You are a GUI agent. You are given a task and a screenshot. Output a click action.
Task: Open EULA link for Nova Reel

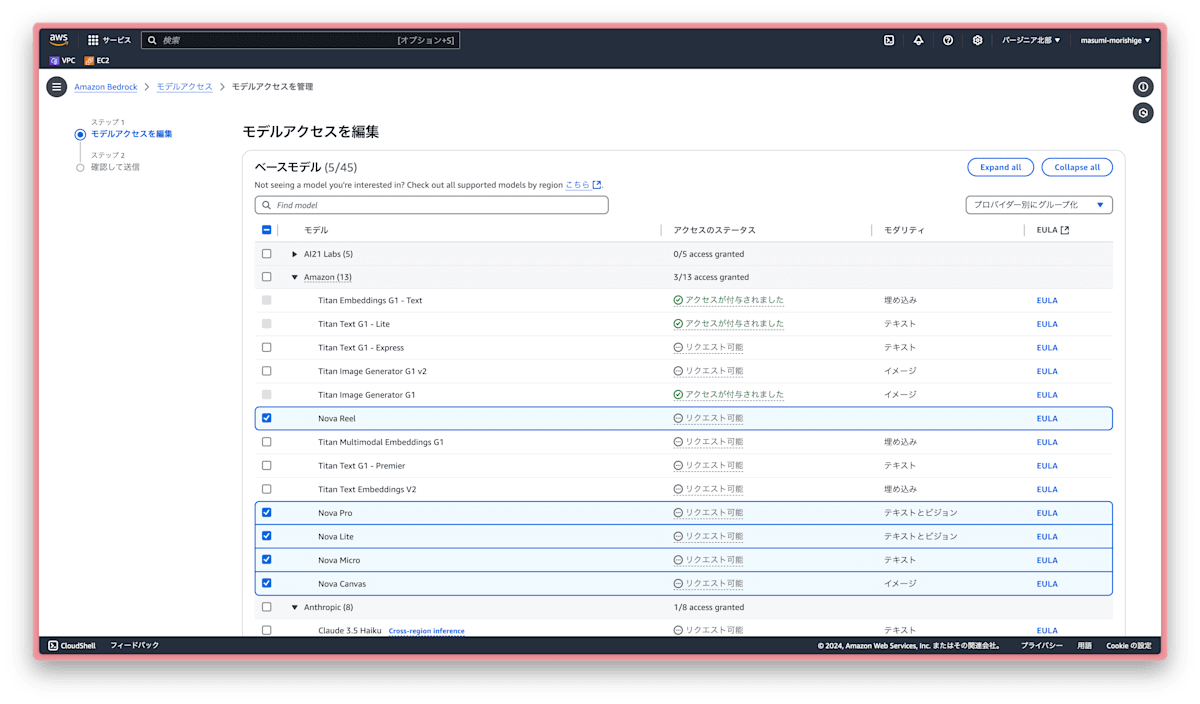1047,418
